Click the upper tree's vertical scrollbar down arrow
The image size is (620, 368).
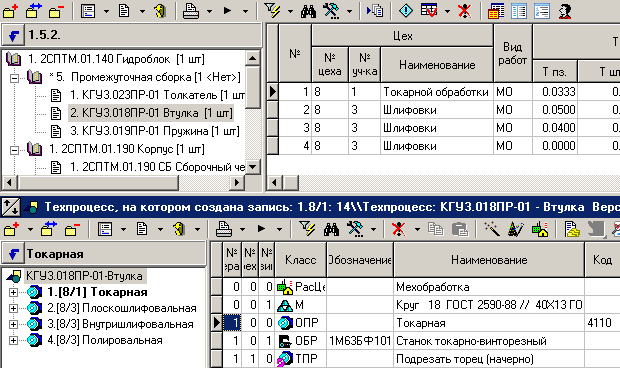point(252,167)
